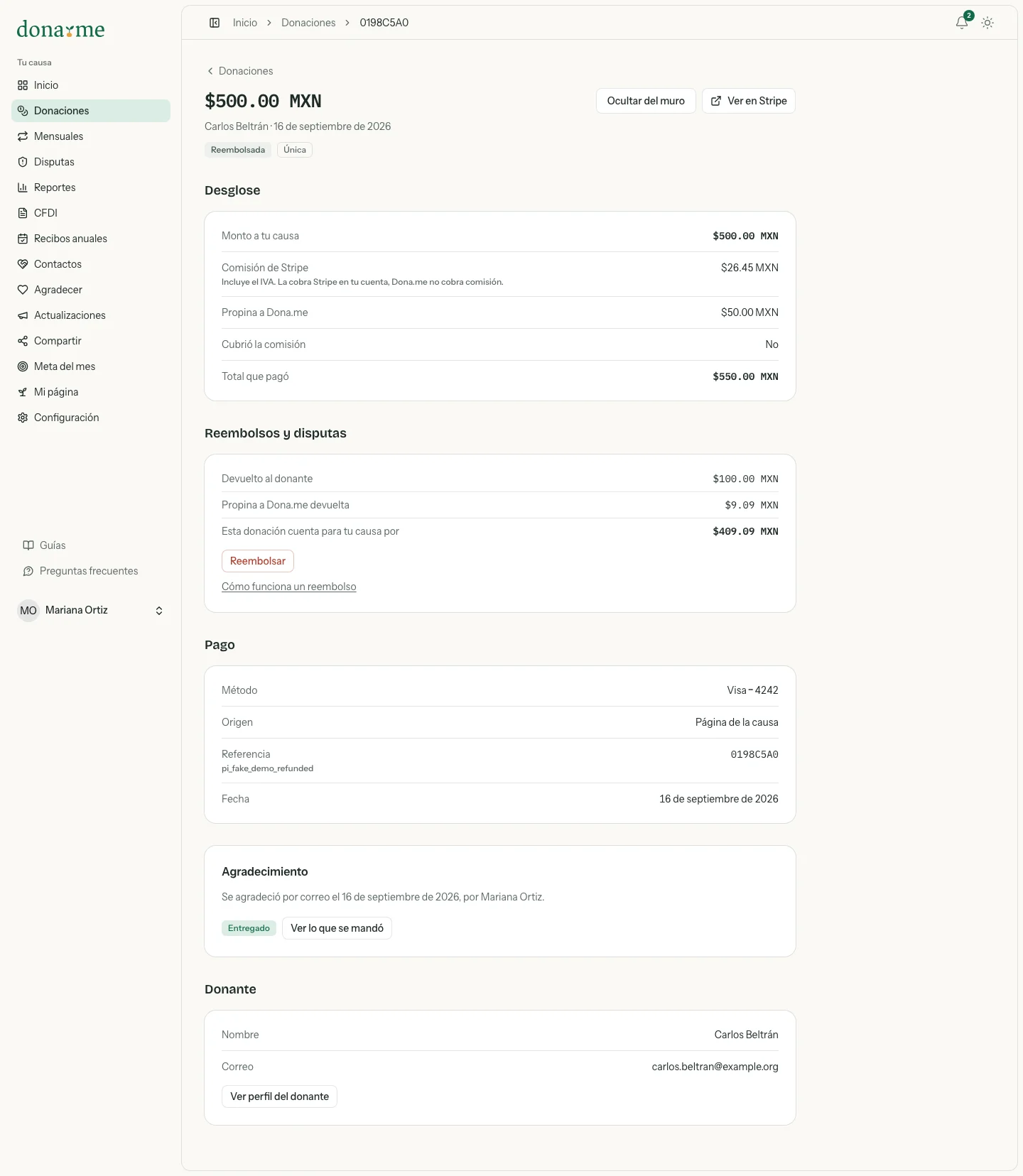Click the Compartir share icon
1023x1176 pixels.
coord(23,341)
